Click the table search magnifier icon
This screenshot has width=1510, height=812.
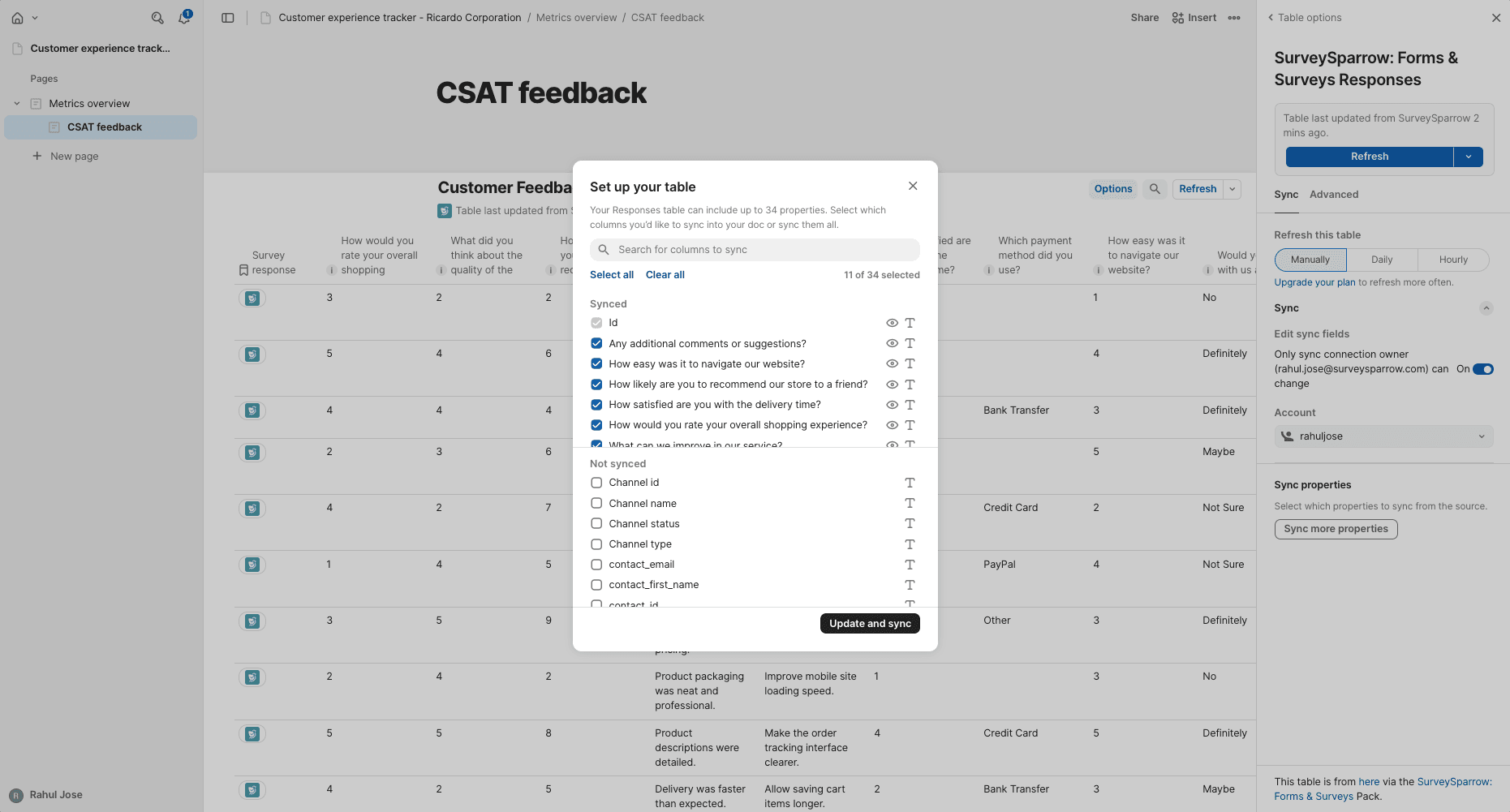click(1155, 189)
